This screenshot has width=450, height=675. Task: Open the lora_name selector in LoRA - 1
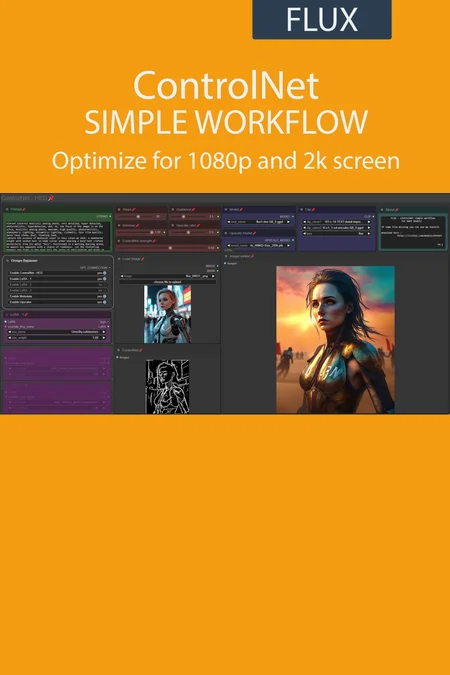point(57,332)
